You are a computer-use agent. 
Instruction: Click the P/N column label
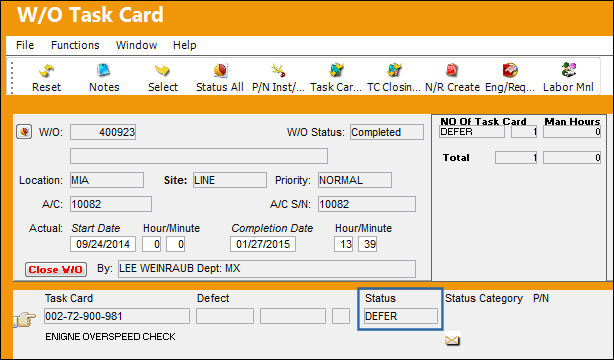(541, 298)
